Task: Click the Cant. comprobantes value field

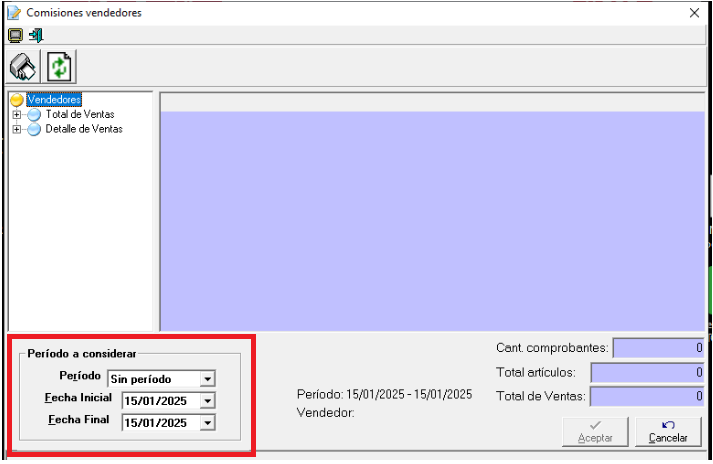Action: 658,348
